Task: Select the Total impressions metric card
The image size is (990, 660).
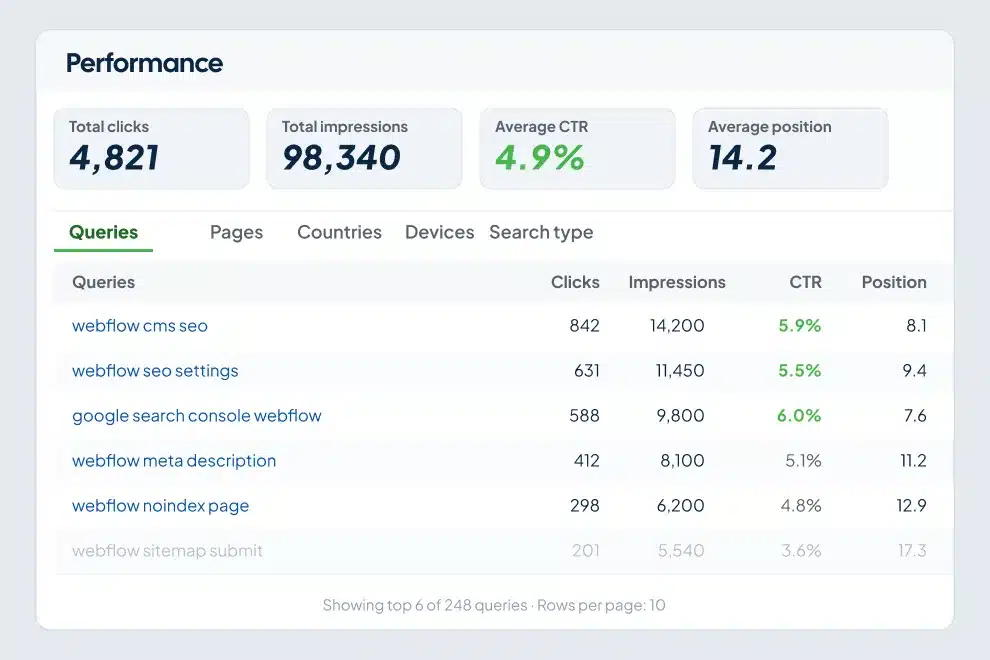Action: pos(364,148)
